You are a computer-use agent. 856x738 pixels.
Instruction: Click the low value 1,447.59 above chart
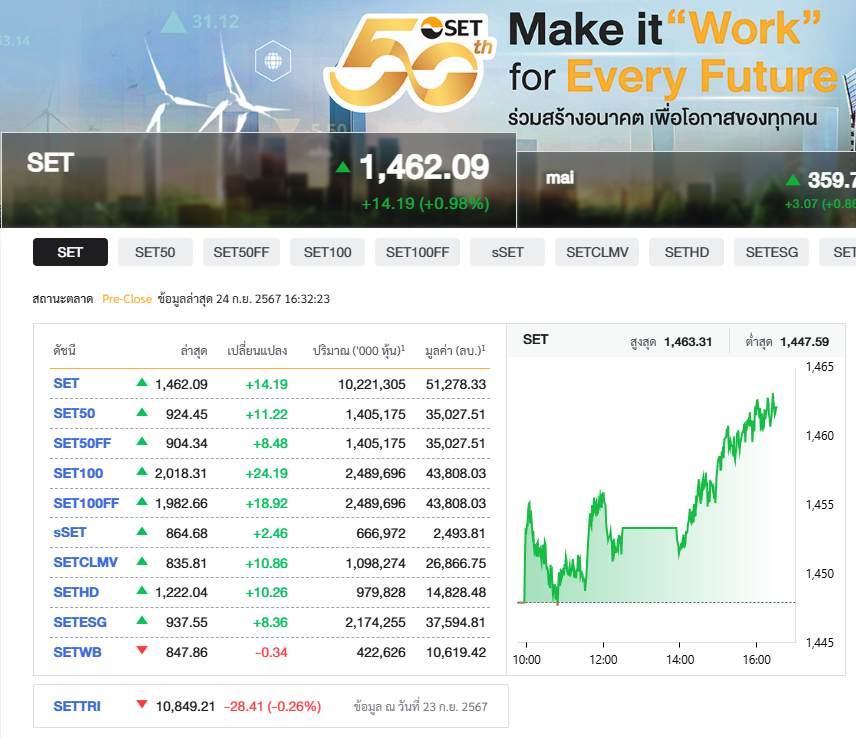coord(805,342)
